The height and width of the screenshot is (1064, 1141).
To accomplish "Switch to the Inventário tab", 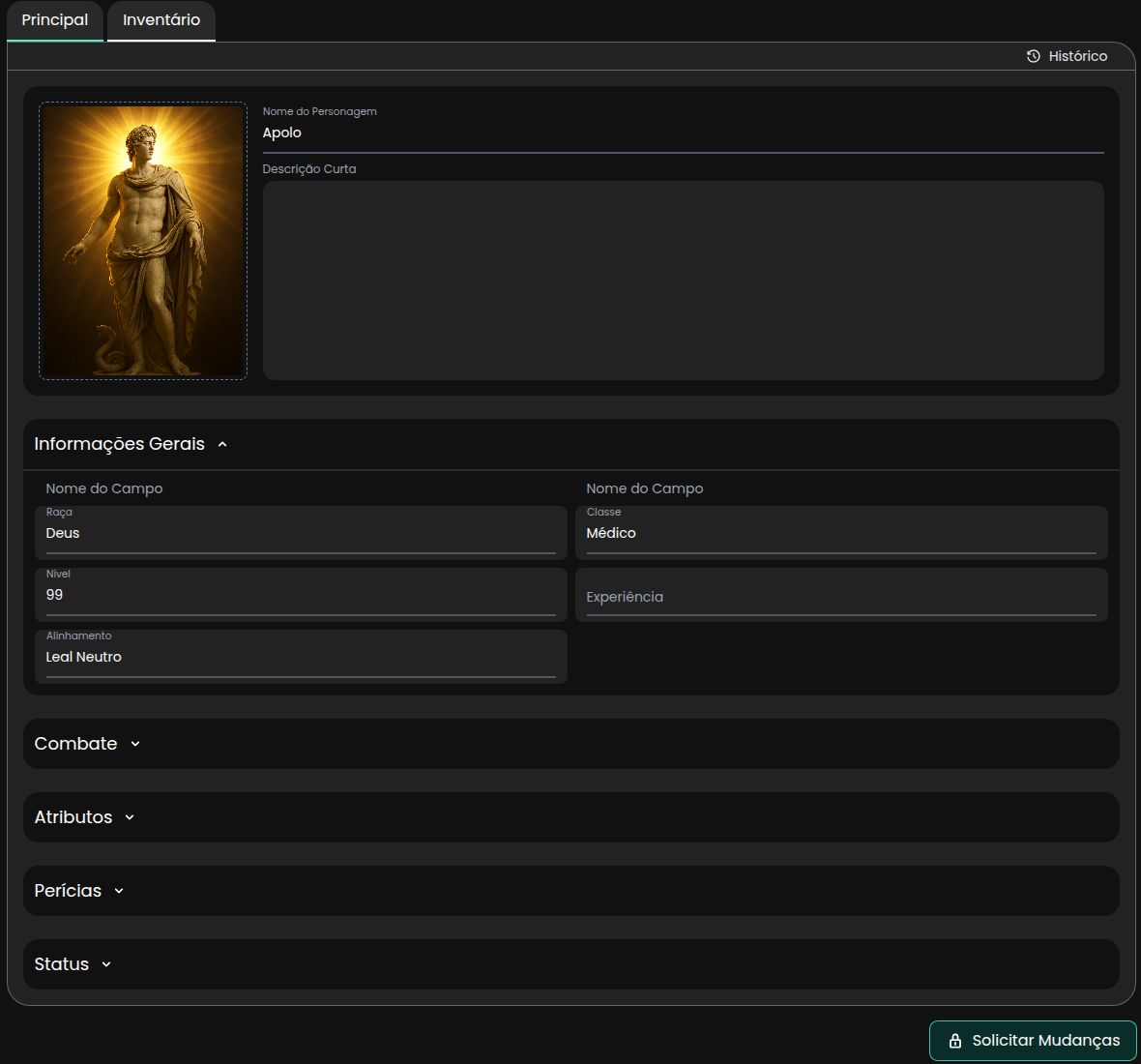I will click(161, 20).
